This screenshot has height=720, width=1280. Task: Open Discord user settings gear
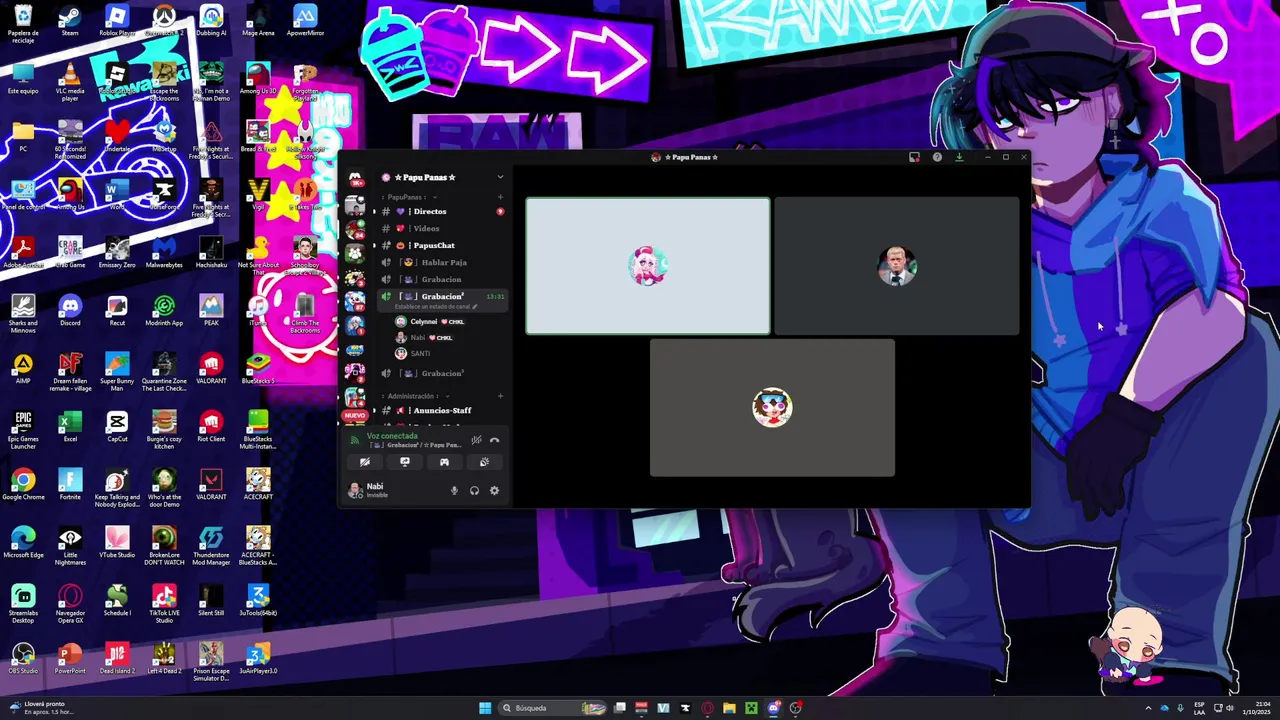point(494,490)
